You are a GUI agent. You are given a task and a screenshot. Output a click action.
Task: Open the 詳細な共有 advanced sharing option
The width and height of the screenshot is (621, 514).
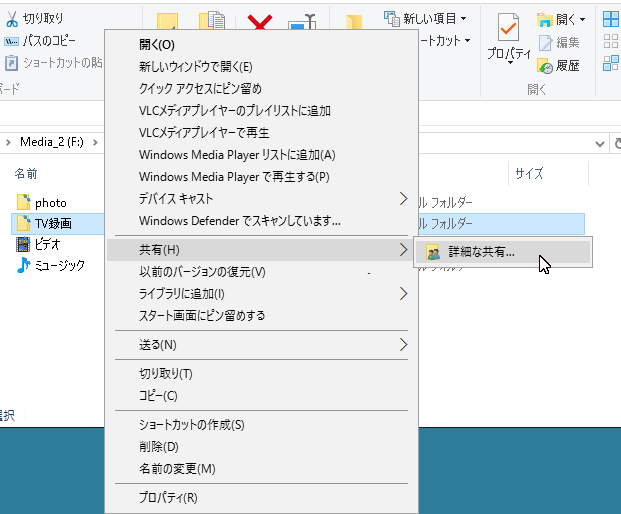[x=481, y=252]
